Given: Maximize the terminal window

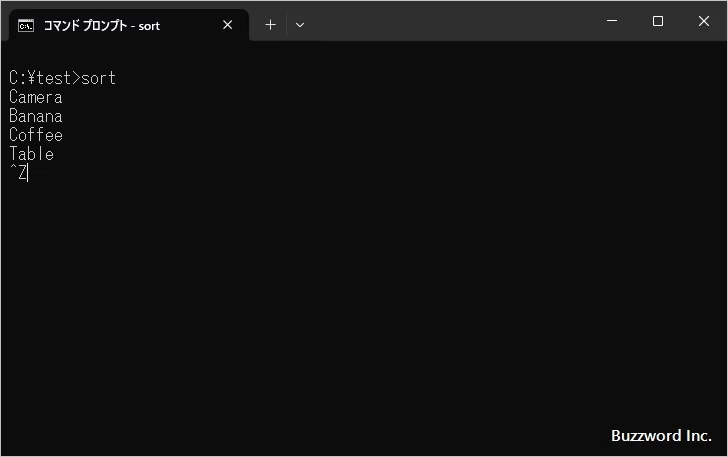Looking at the screenshot, I should (x=657, y=21).
